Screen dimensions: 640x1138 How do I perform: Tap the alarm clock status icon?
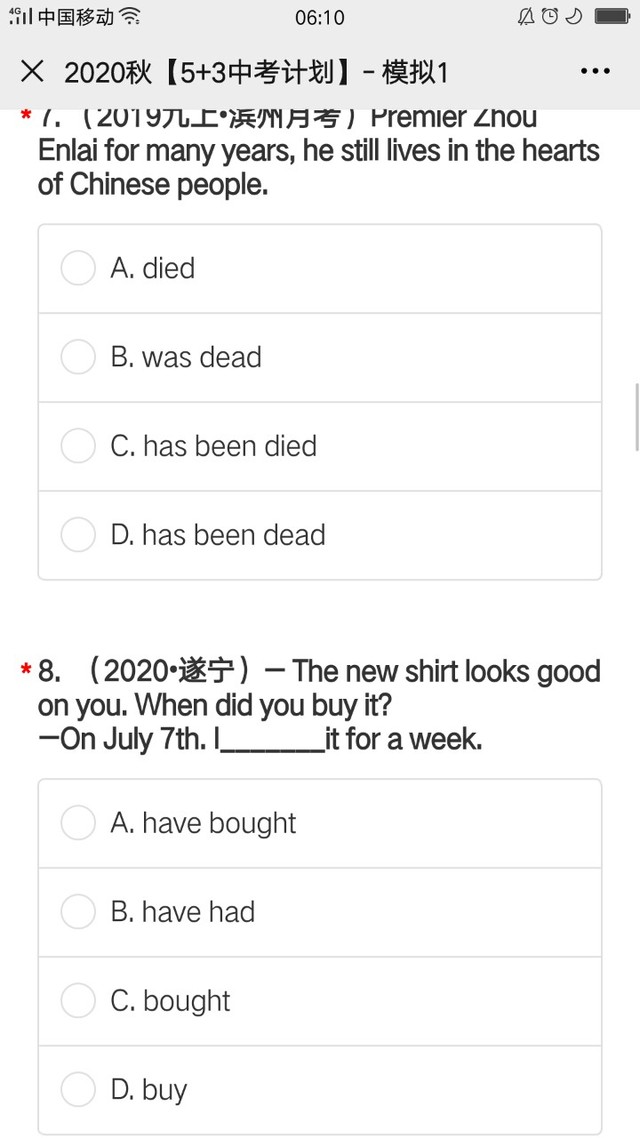[x=550, y=17]
